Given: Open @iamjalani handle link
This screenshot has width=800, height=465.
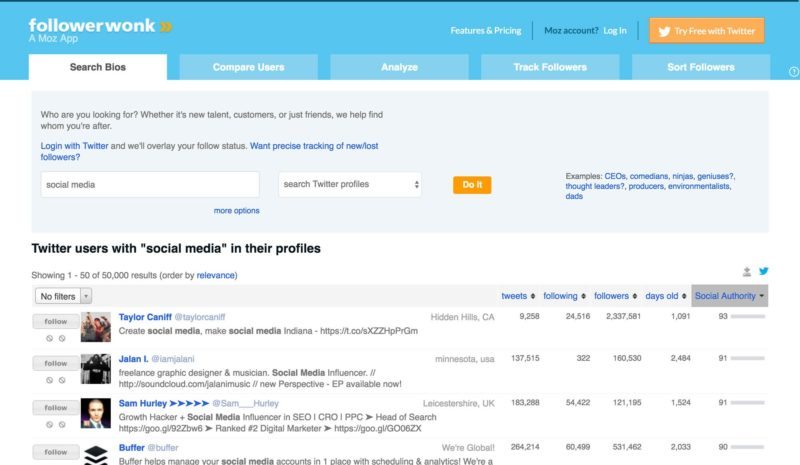Looking at the screenshot, I should click(172, 359).
